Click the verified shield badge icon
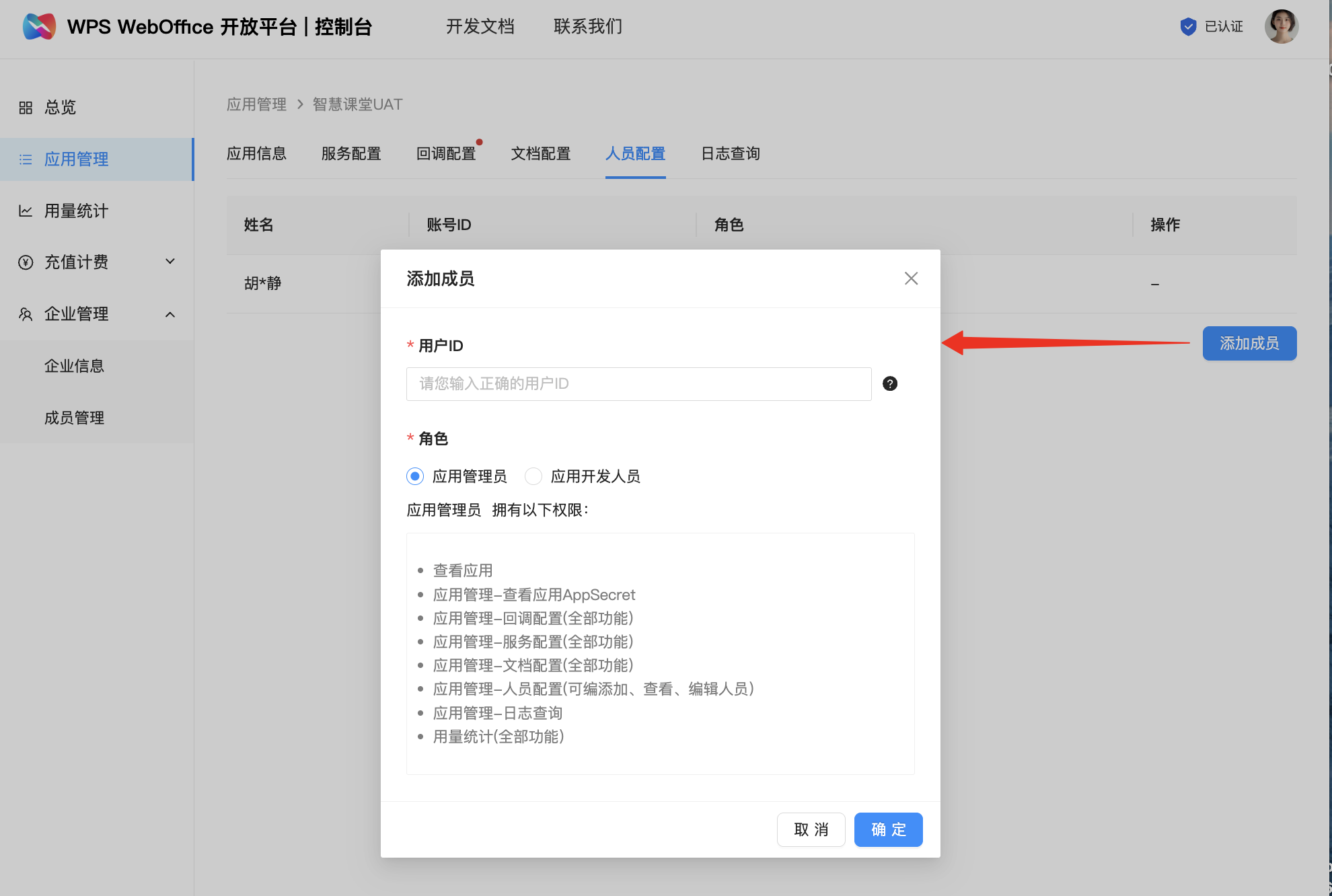The width and height of the screenshot is (1332, 896). coord(1188,27)
